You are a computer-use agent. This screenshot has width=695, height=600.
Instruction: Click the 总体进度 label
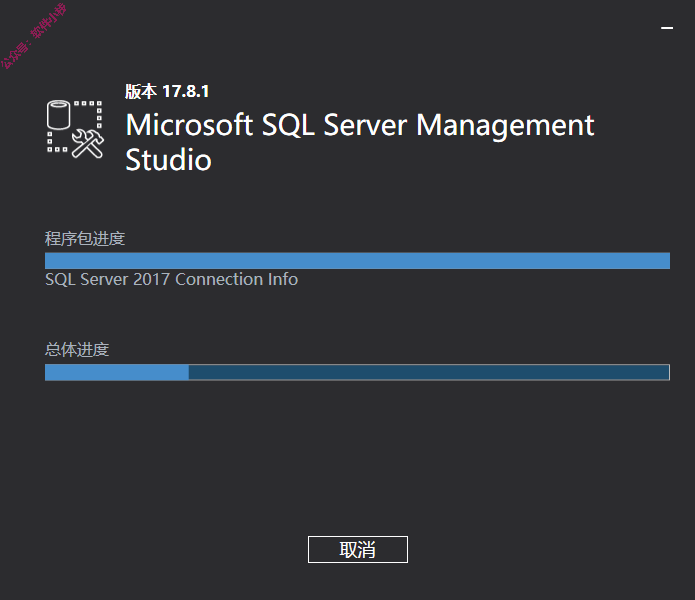(77, 350)
